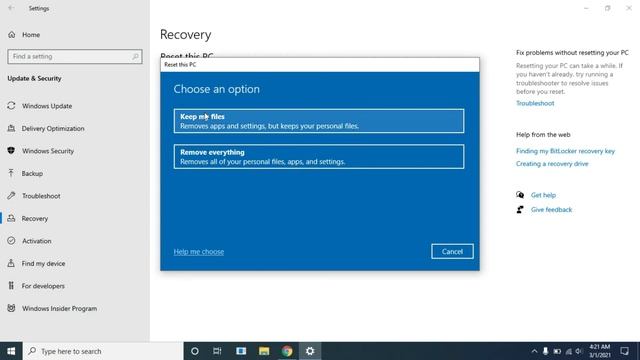This screenshot has height=360, width=640.
Task: Click the Home icon in Settings sidebar
Action: pyautogui.click(x=11, y=35)
